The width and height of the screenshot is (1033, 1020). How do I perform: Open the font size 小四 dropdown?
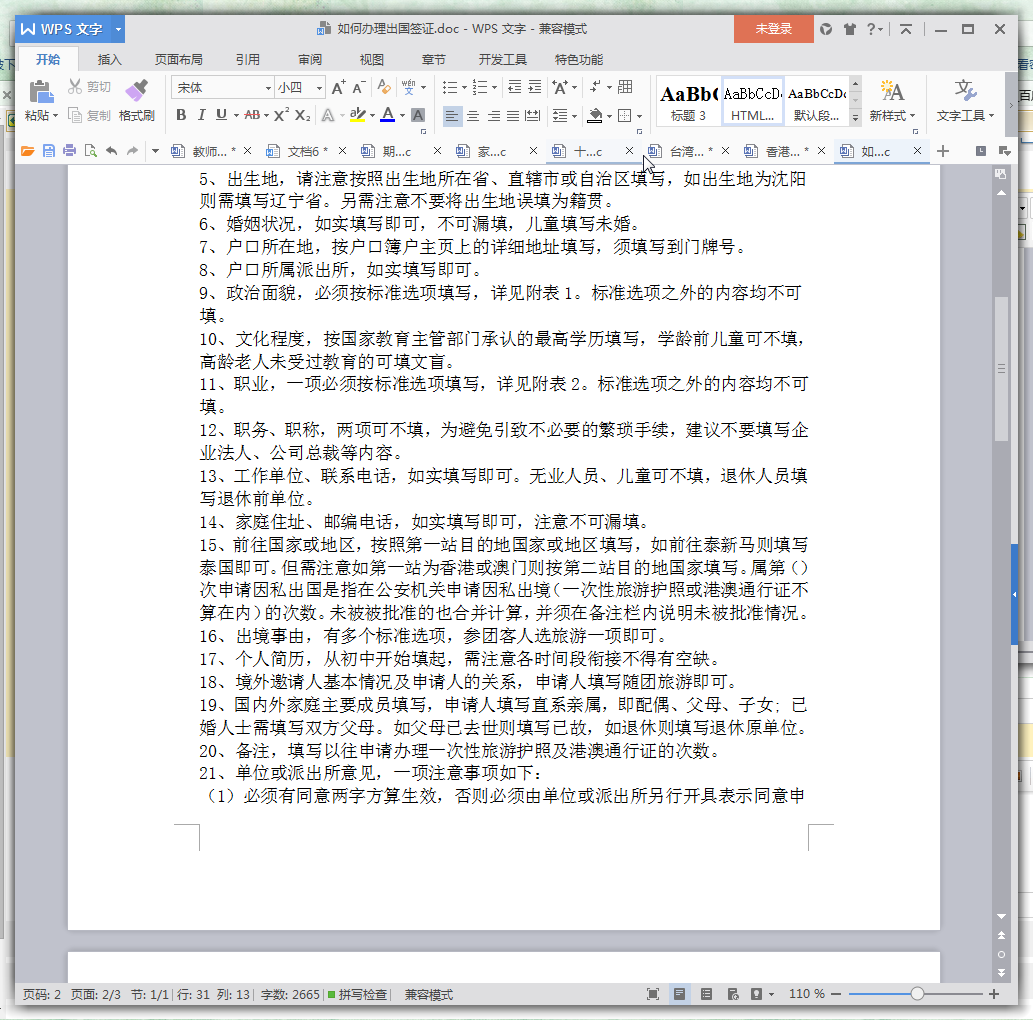pos(320,88)
